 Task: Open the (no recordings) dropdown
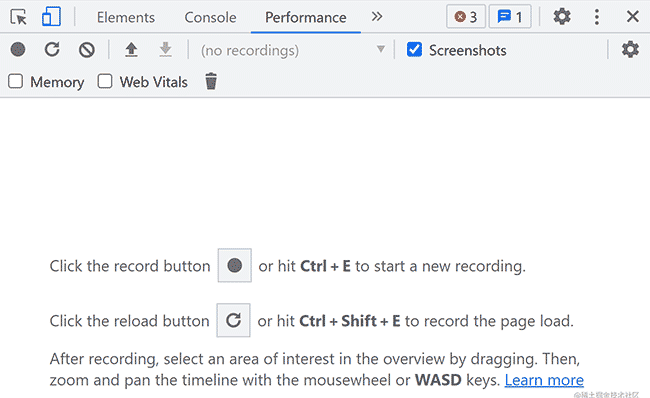pos(293,50)
